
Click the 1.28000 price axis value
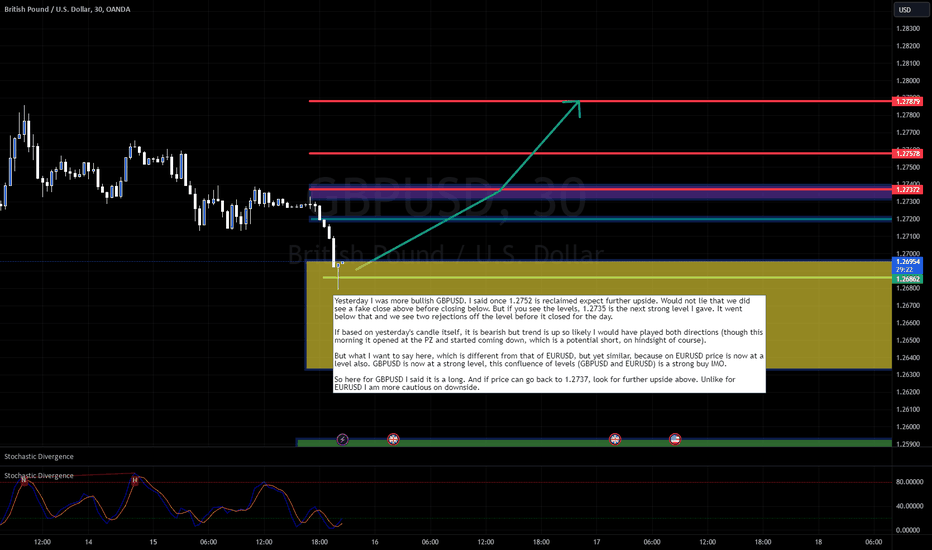[x=908, y=81]
